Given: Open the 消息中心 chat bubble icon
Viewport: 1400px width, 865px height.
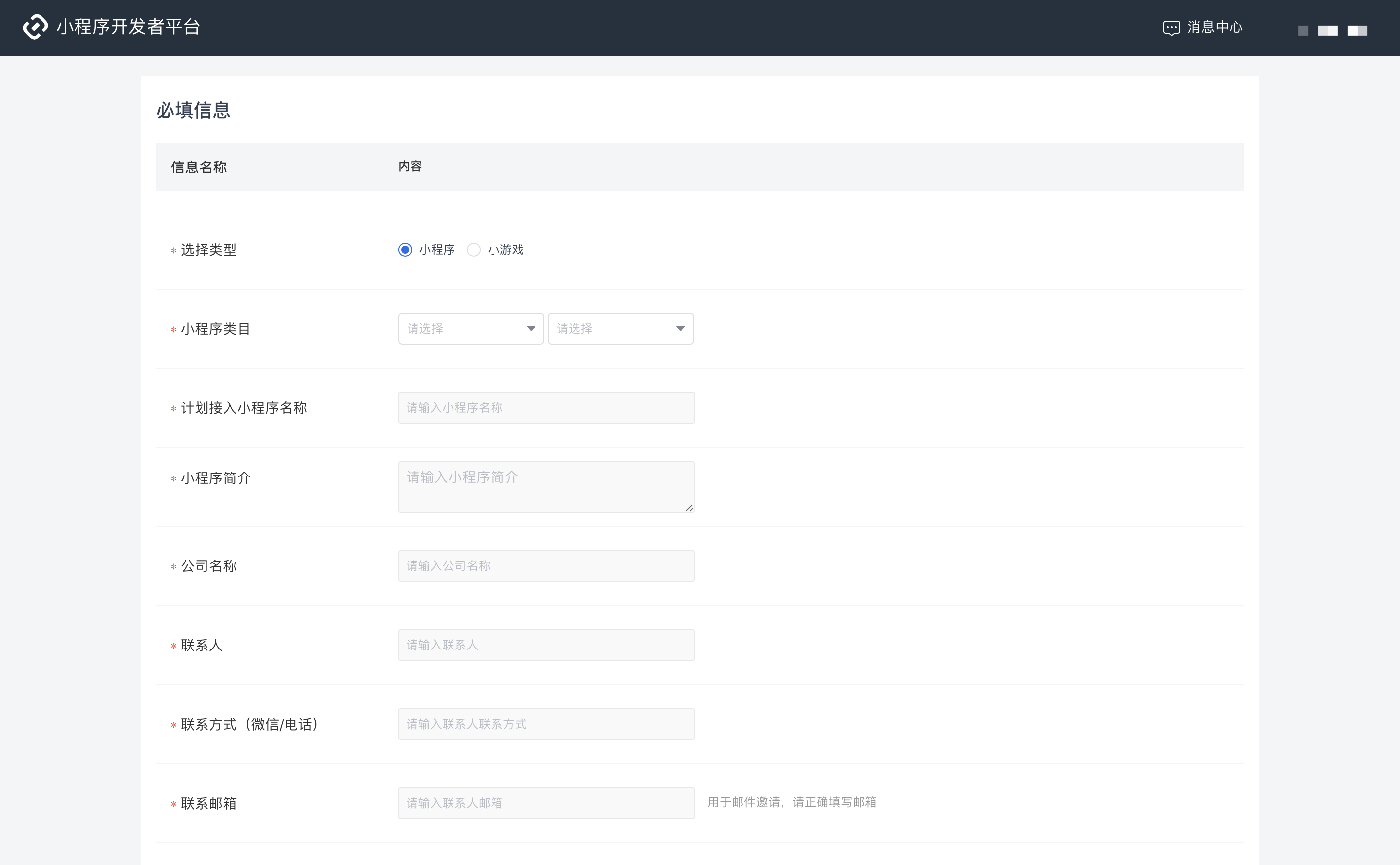Looking at the screenshot, I should [x=1171, y=28].
